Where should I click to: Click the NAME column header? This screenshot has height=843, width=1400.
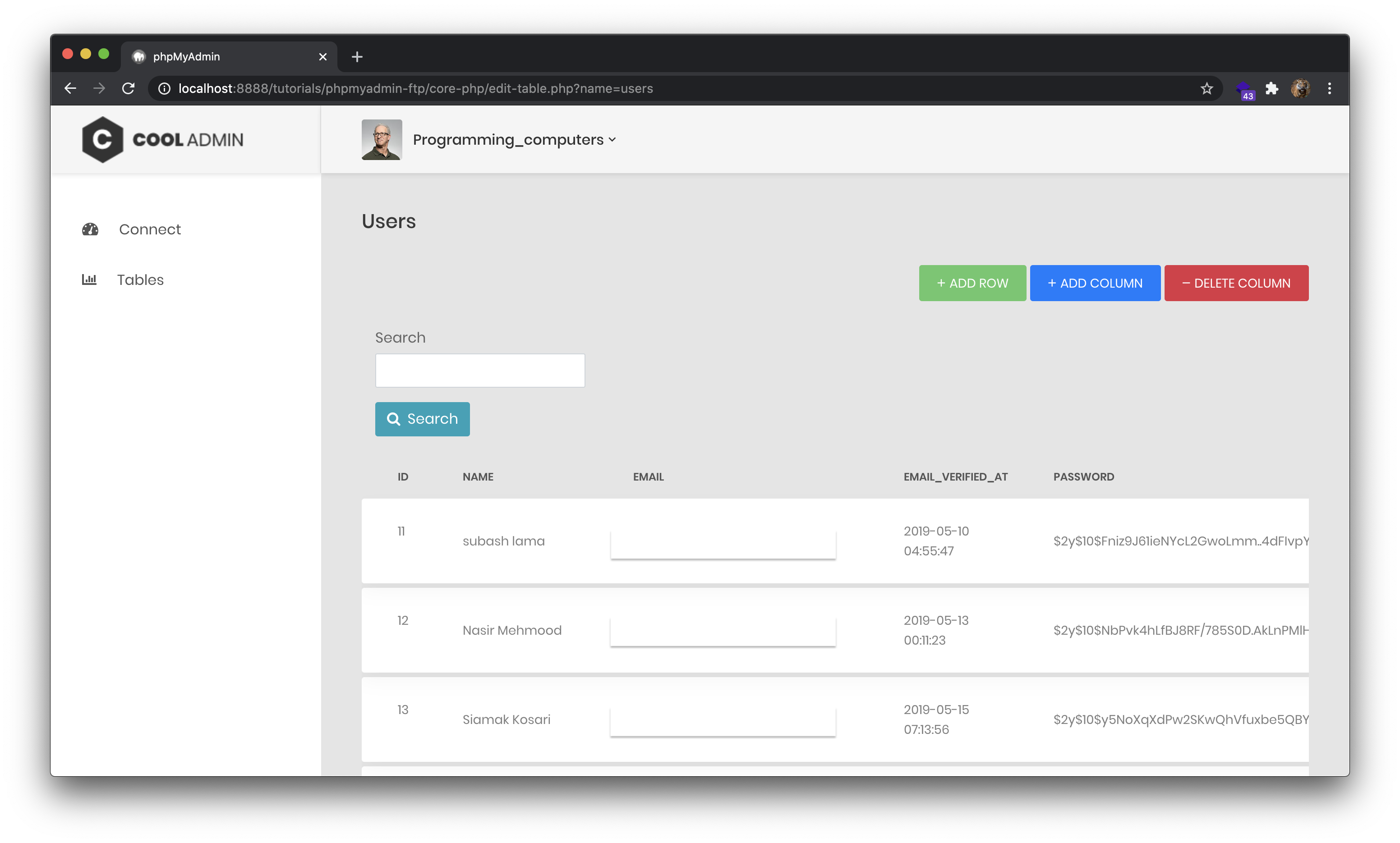pos(478,477)
